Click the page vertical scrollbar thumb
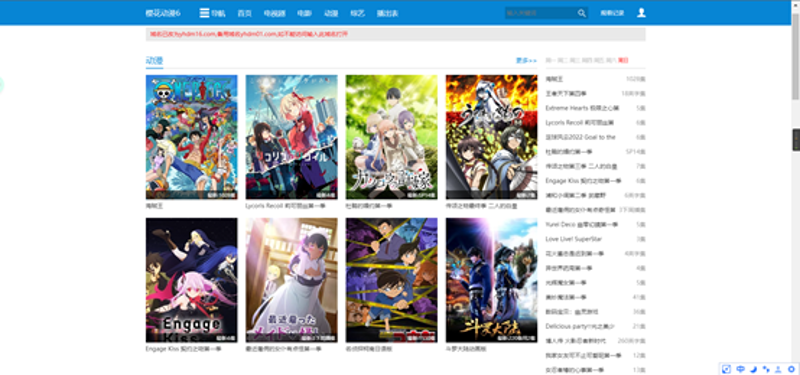Screen dimensions: 800x375 coord(795,56)
